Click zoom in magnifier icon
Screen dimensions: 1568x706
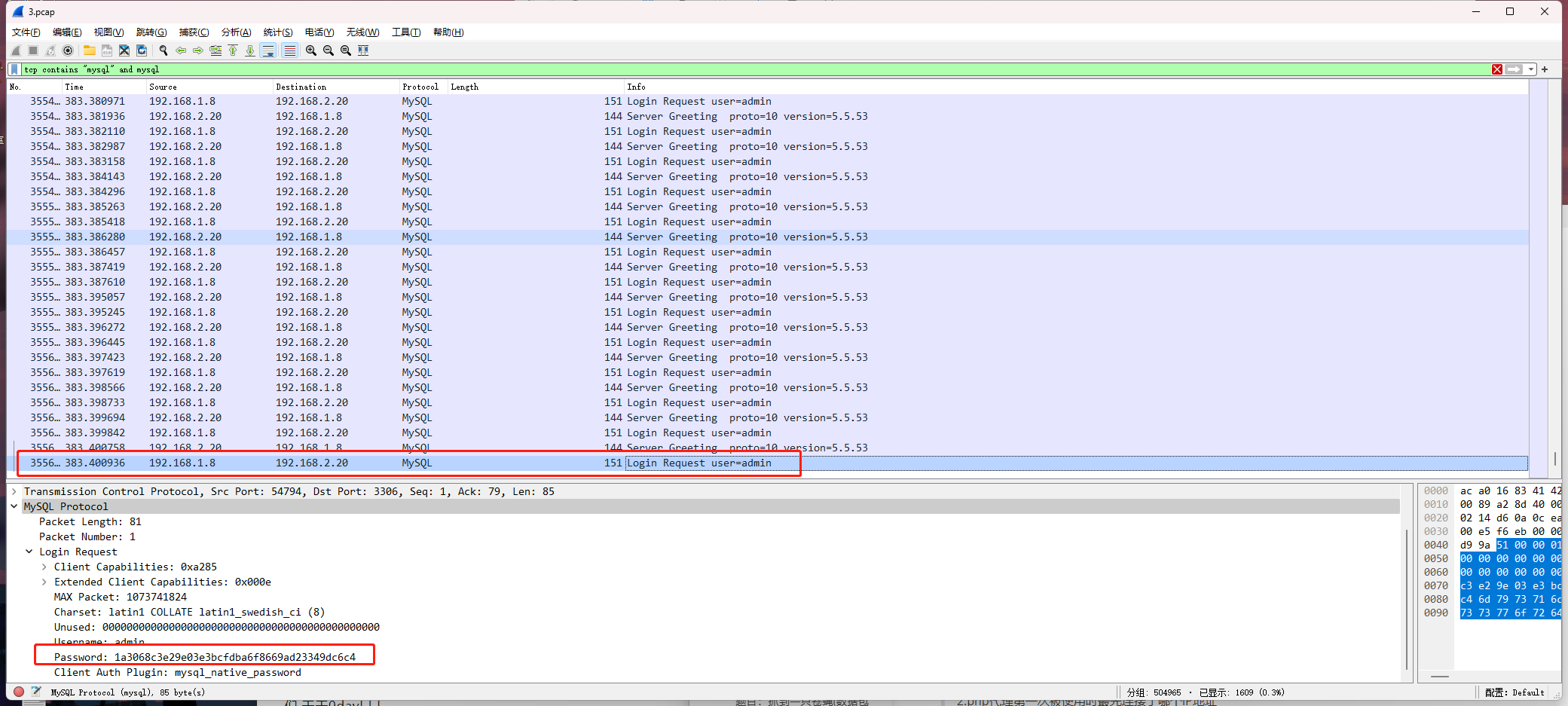[x=311, y=50]
